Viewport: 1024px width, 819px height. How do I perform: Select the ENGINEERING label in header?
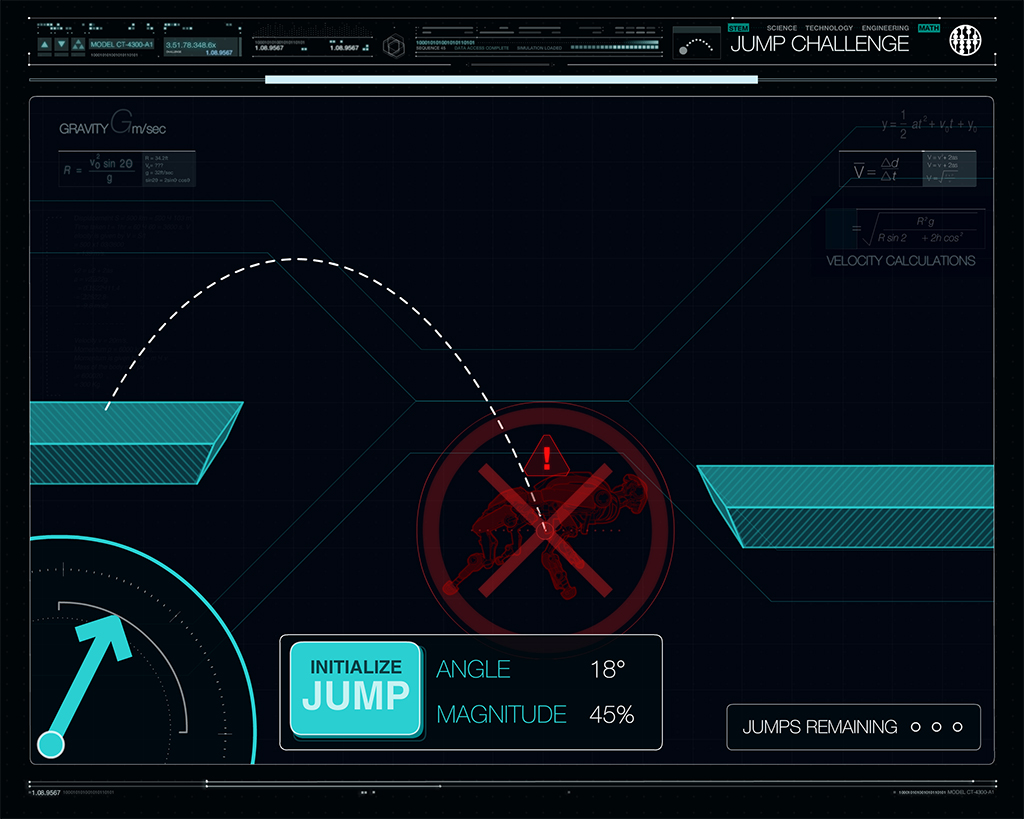(x=885, y=28)
